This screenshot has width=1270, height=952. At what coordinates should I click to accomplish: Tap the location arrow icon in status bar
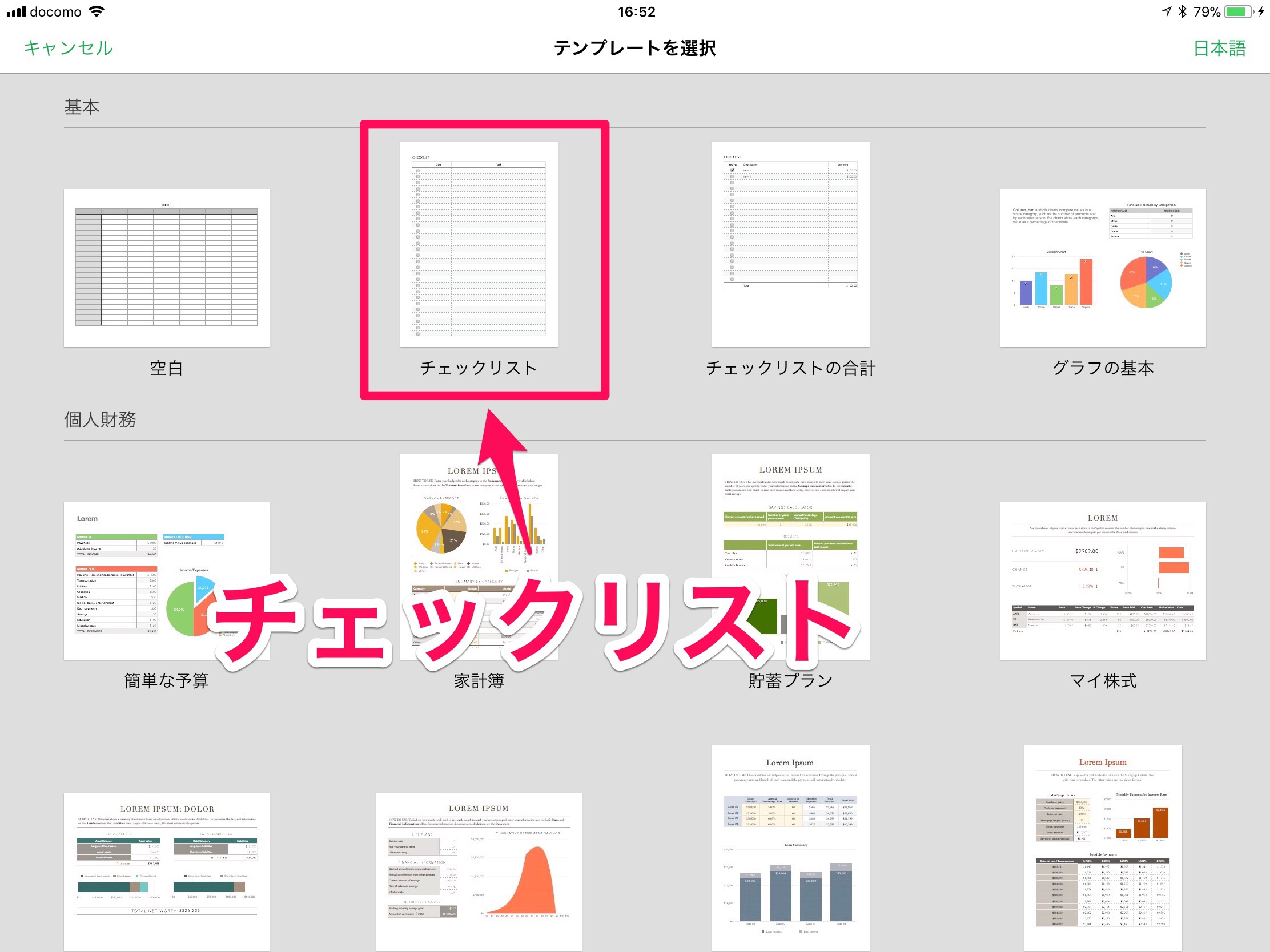click(x=1165, y=11)
